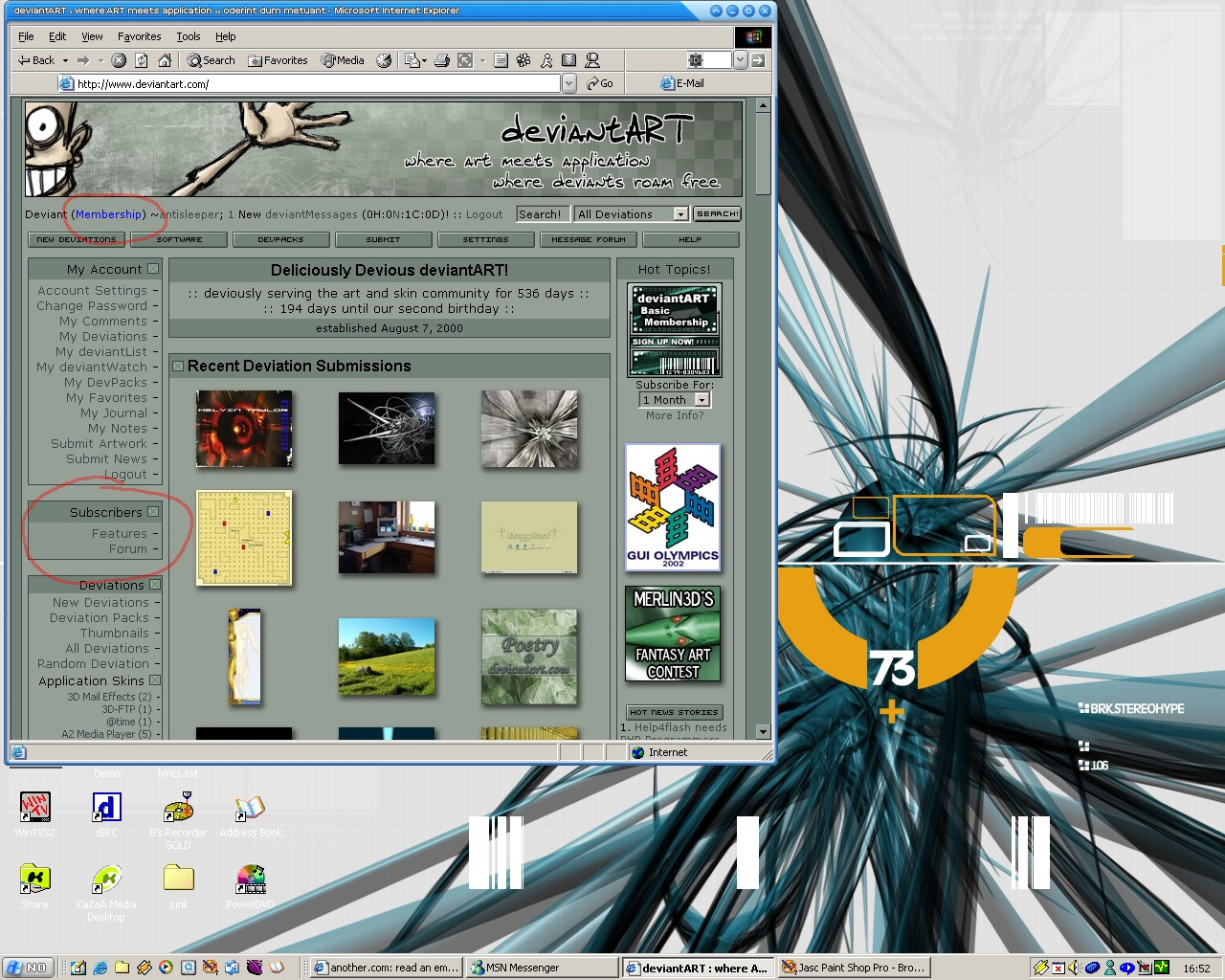Switch to MSN Messenger taskbar button
Screen dimensions: 1225x980
pyautogui.click(x=543, y=968)
